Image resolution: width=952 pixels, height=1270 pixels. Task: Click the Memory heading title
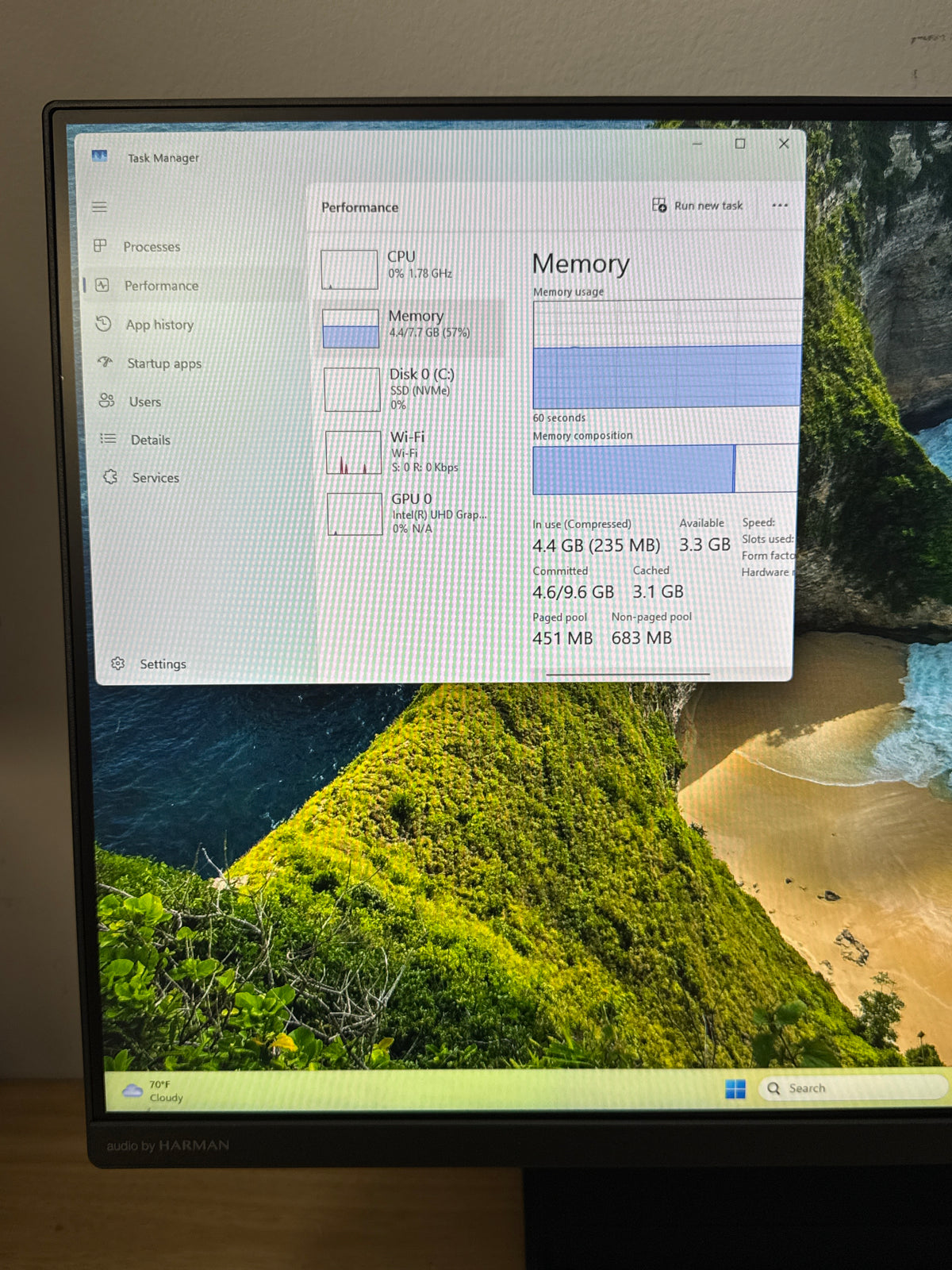pos(581,264)
